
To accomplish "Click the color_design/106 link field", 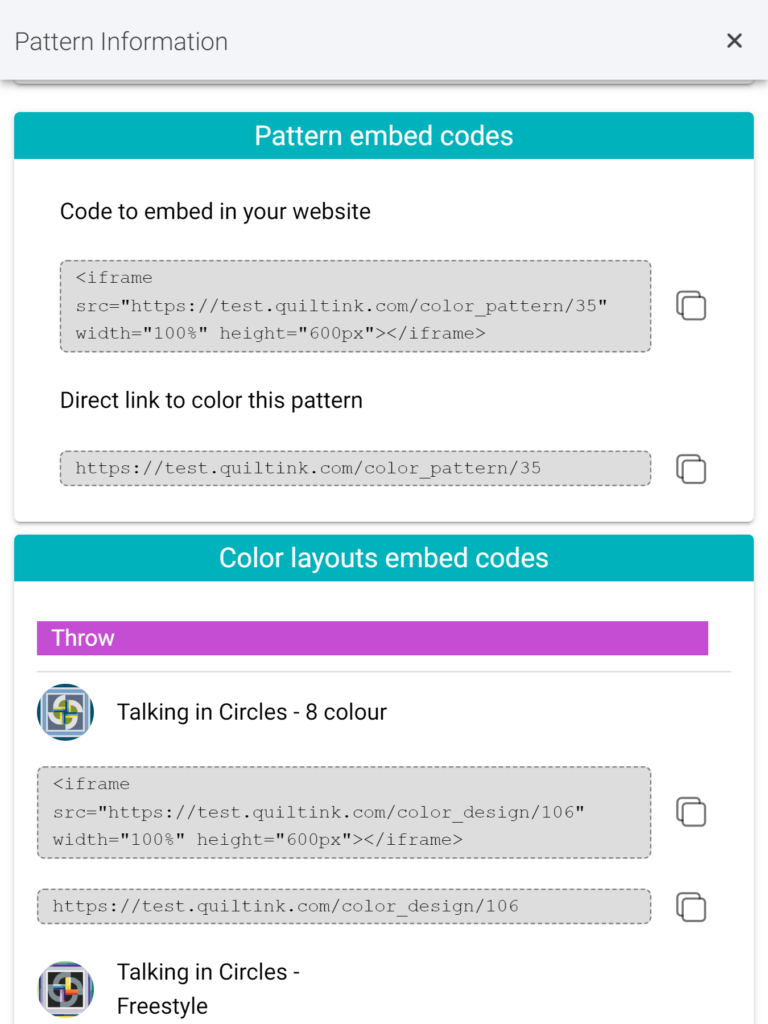I will click(344, 906).
